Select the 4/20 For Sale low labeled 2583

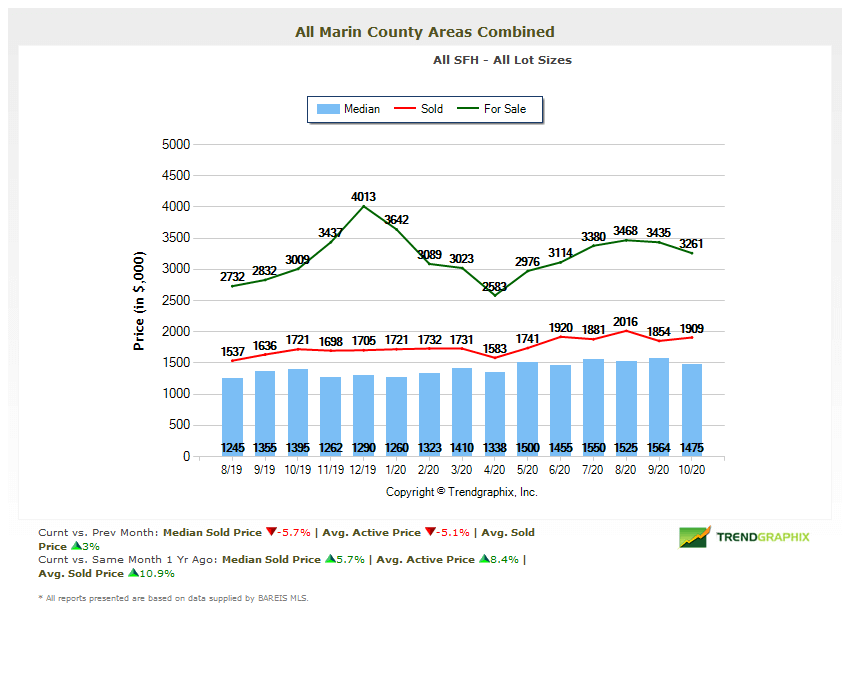click(495, 295)
